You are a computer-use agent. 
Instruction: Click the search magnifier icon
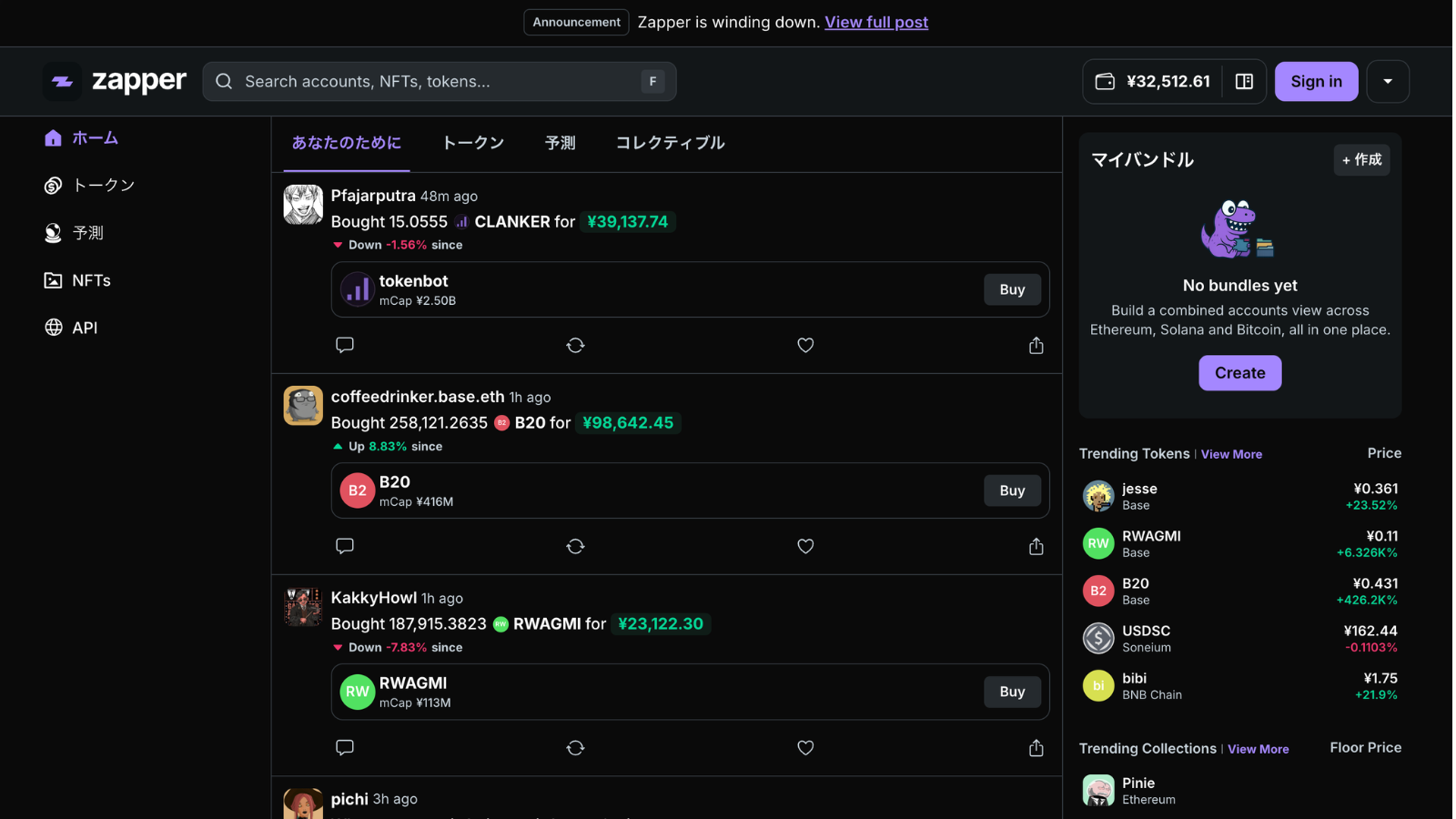click(x=224, y=81)
